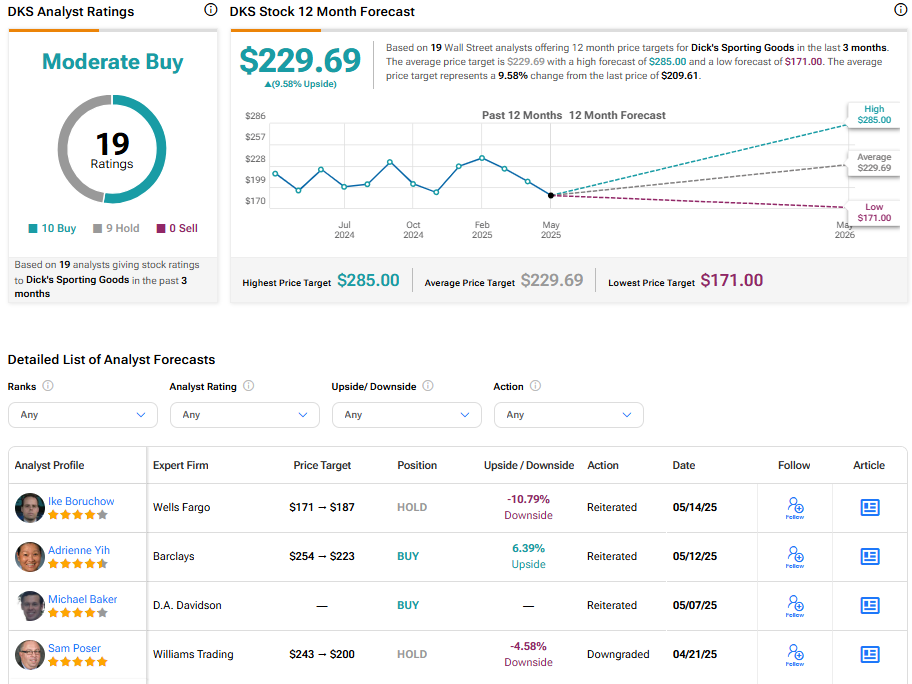Open Ike Boruchow's analyst profile link
This screenshot has width=912, height=684.
pos(81,501)
